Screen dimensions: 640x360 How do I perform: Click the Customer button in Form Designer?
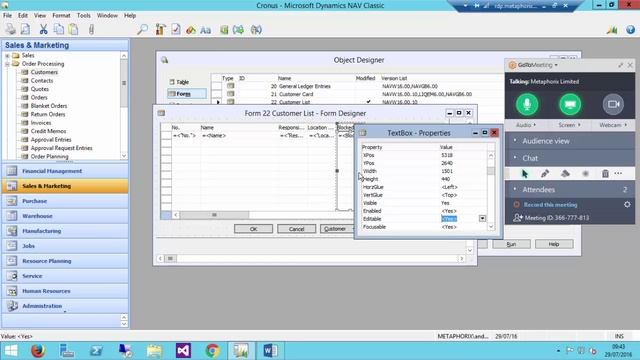pyautogui.click(x=336, y=229)
